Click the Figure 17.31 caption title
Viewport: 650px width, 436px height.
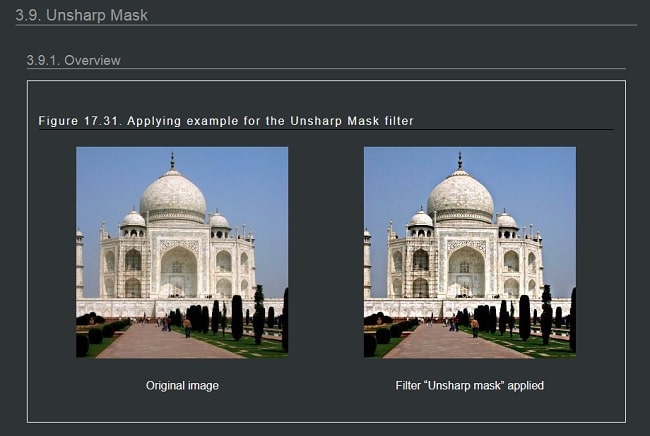pos(226,121)
